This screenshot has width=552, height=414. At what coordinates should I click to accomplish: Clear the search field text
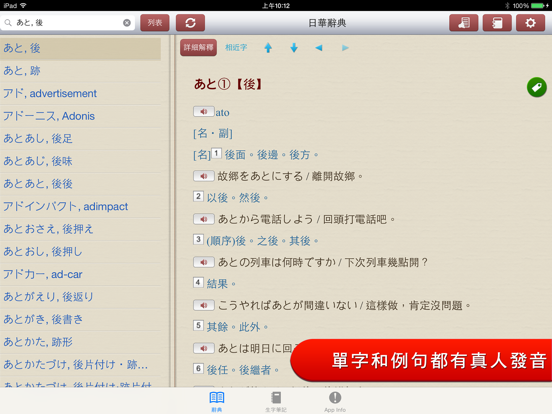(x=127, y=23)
